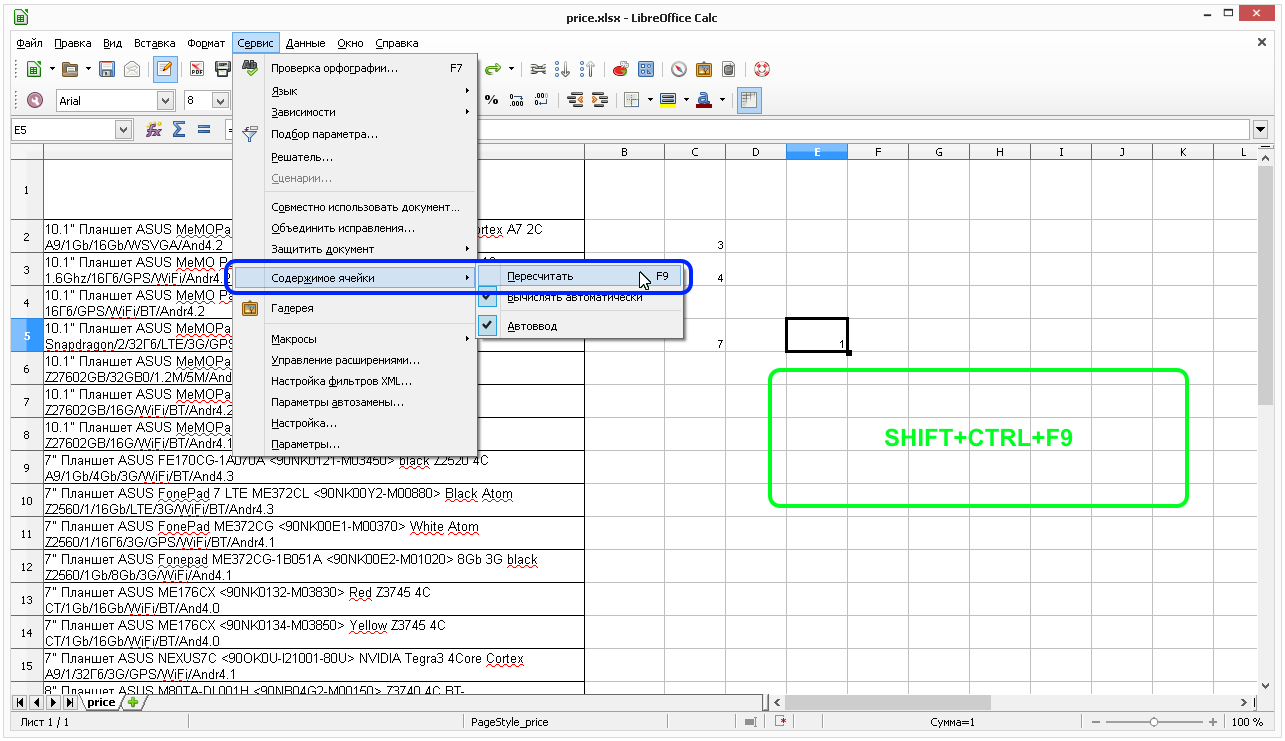Sort descending toolbar icon
Viewport: 1285px width, 741px height.
587,70
